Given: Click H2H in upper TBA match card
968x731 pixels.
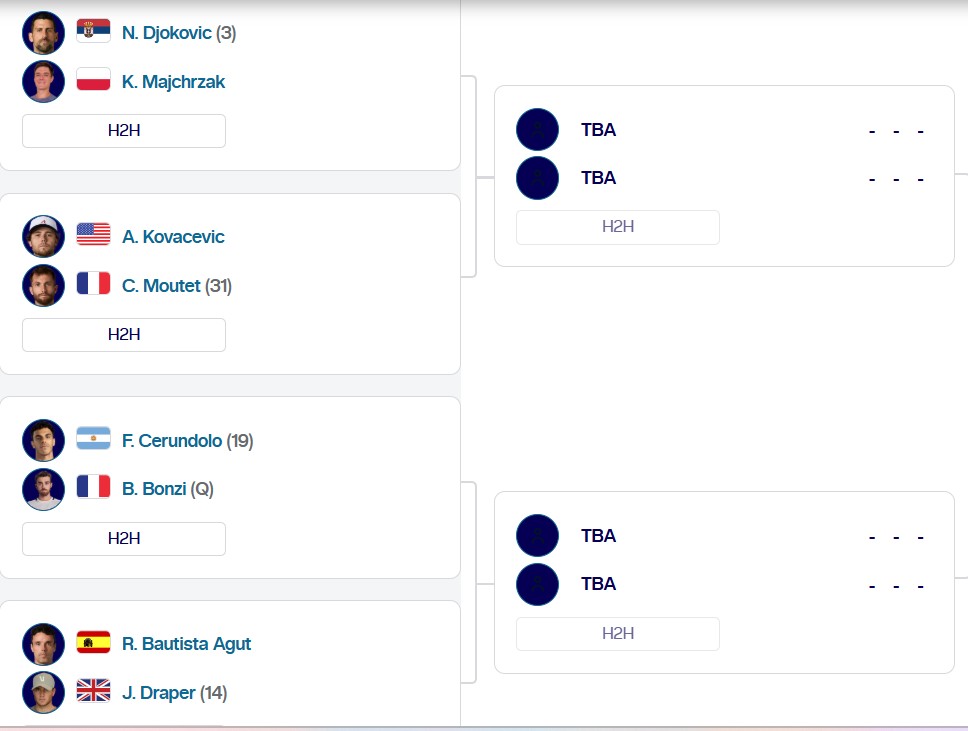Looking at the screenshot, I should pos(617,227).
